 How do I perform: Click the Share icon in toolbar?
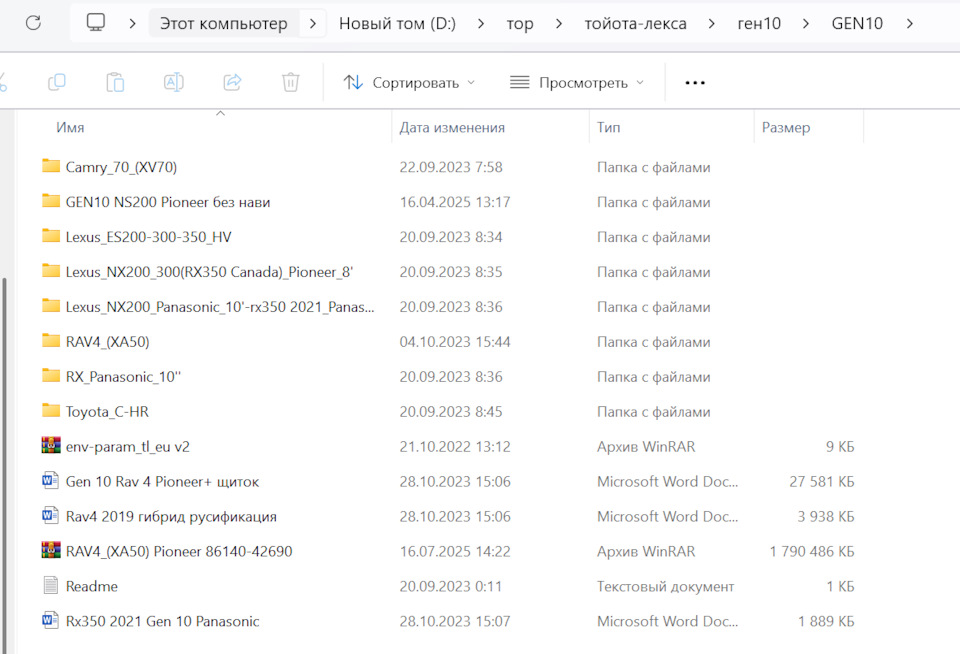click(x=232, y=82)
